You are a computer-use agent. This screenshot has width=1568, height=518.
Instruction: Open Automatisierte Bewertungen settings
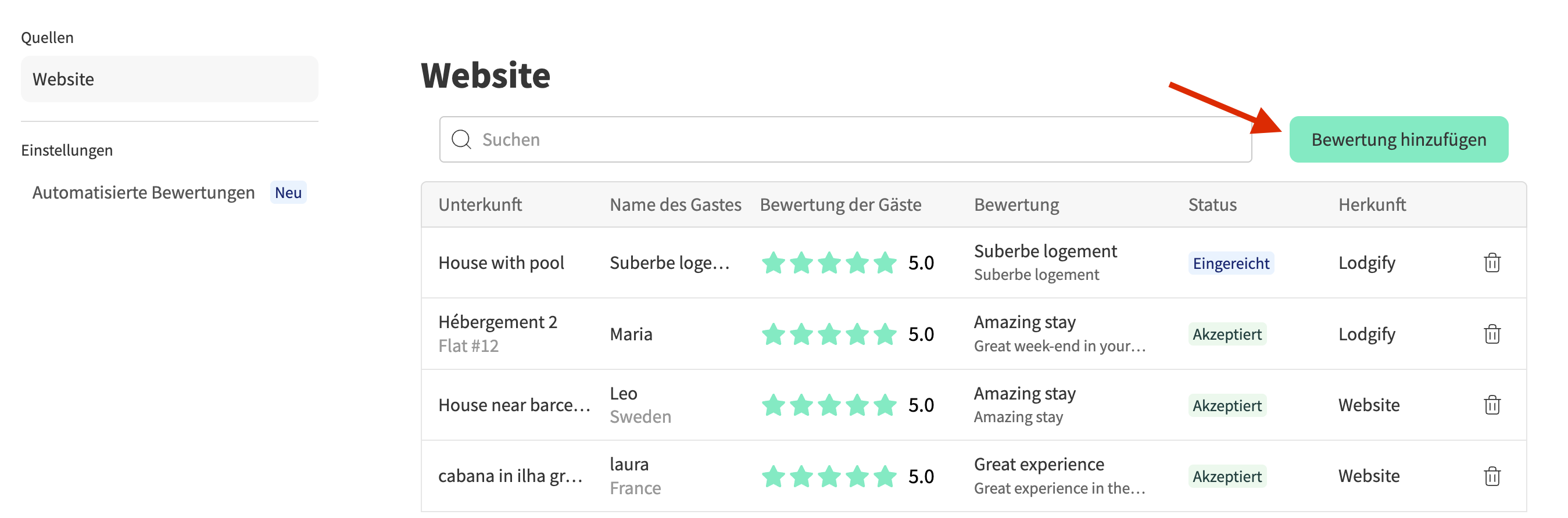coord(144,193)
